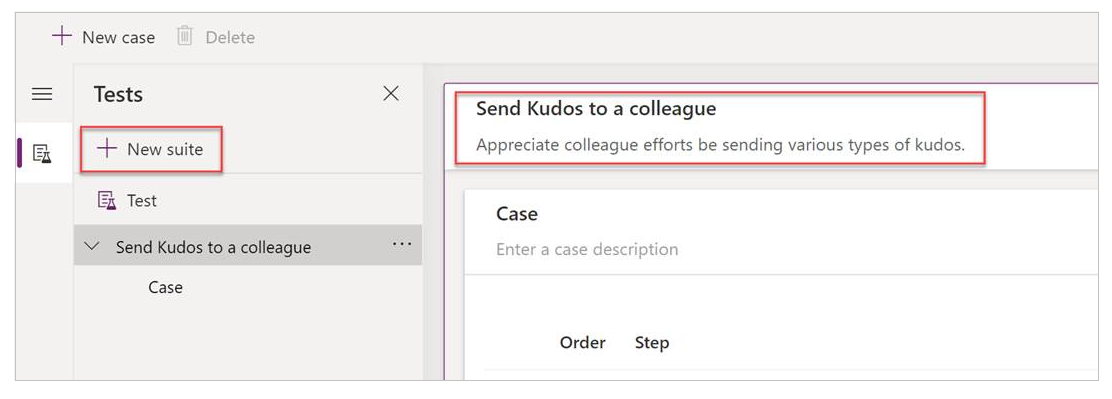Edit the suite title Send Kudos to a colleague
Screen dimensions: 1112x399
pyautogui.click(x=596, y=109)
